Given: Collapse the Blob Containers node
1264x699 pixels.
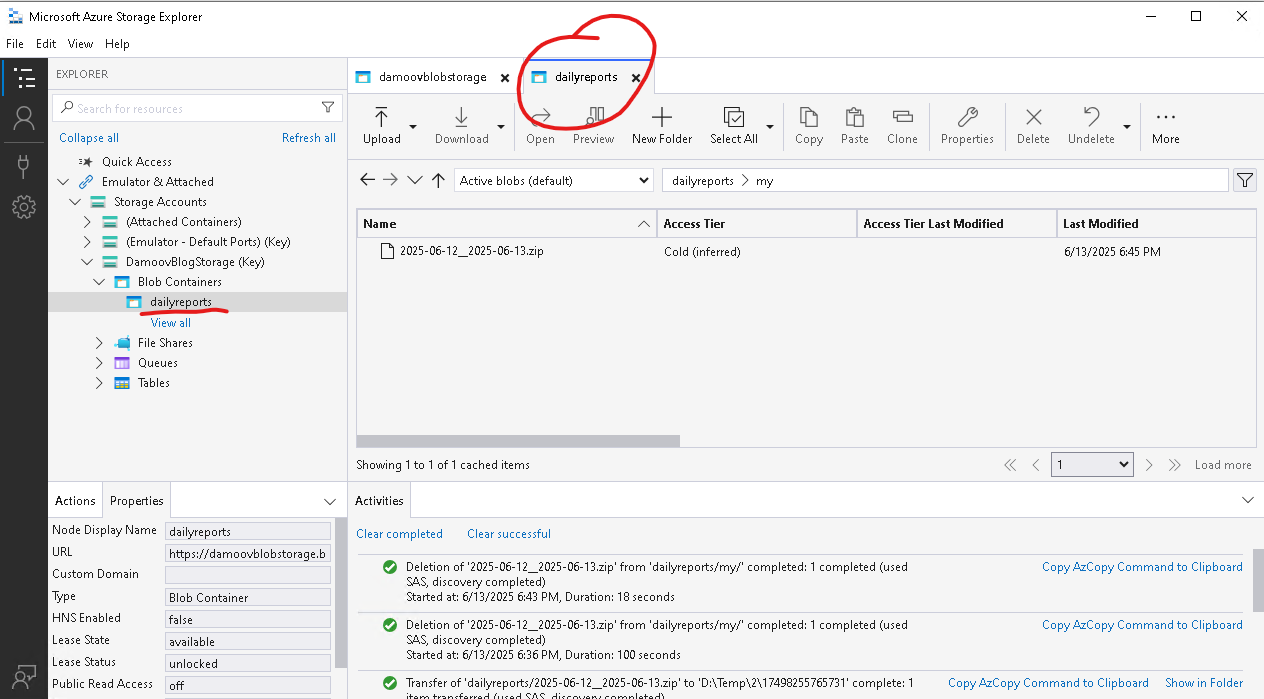Looking at the screenshot, I should coord(99,282).
